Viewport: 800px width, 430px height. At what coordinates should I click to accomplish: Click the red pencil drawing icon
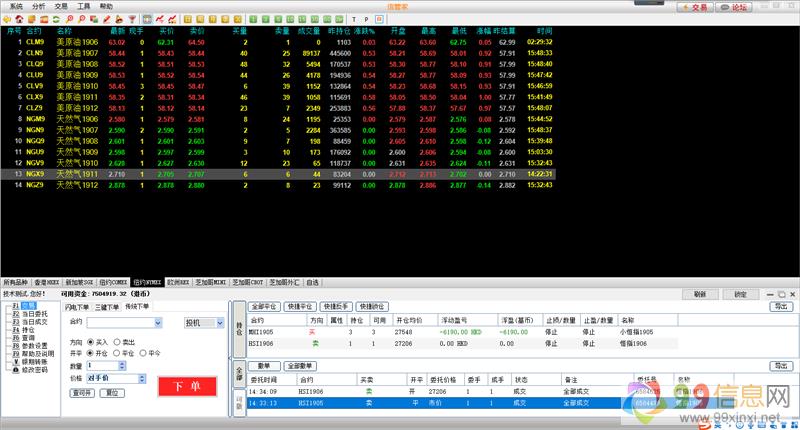[x=106, y=19]
